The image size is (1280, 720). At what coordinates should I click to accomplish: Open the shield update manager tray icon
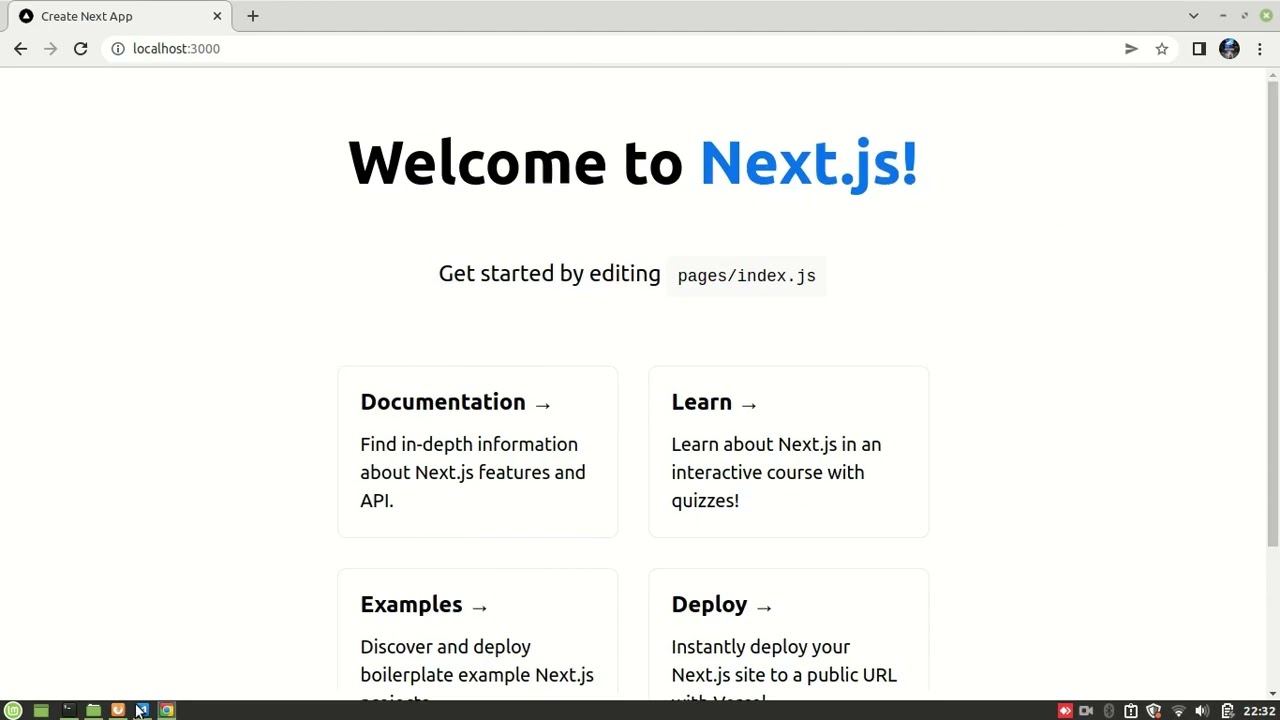1154,711
